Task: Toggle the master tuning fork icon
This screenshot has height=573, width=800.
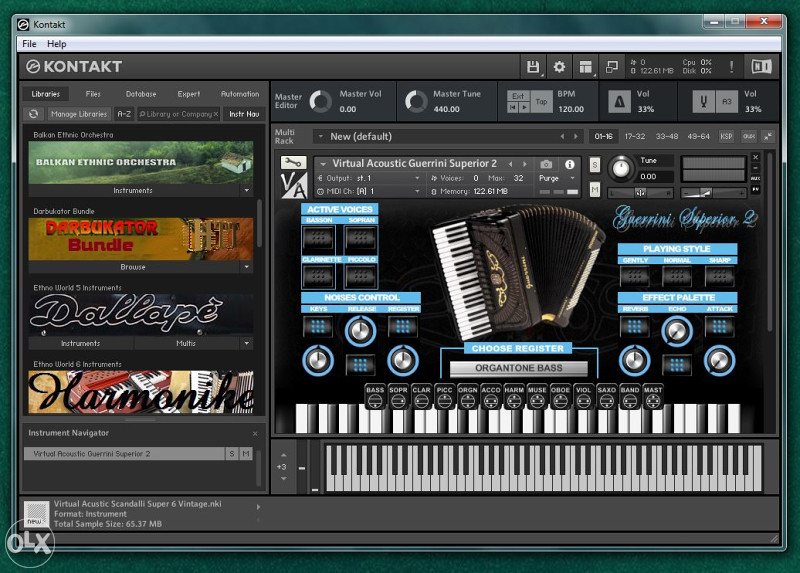Action: coord(704,102)
